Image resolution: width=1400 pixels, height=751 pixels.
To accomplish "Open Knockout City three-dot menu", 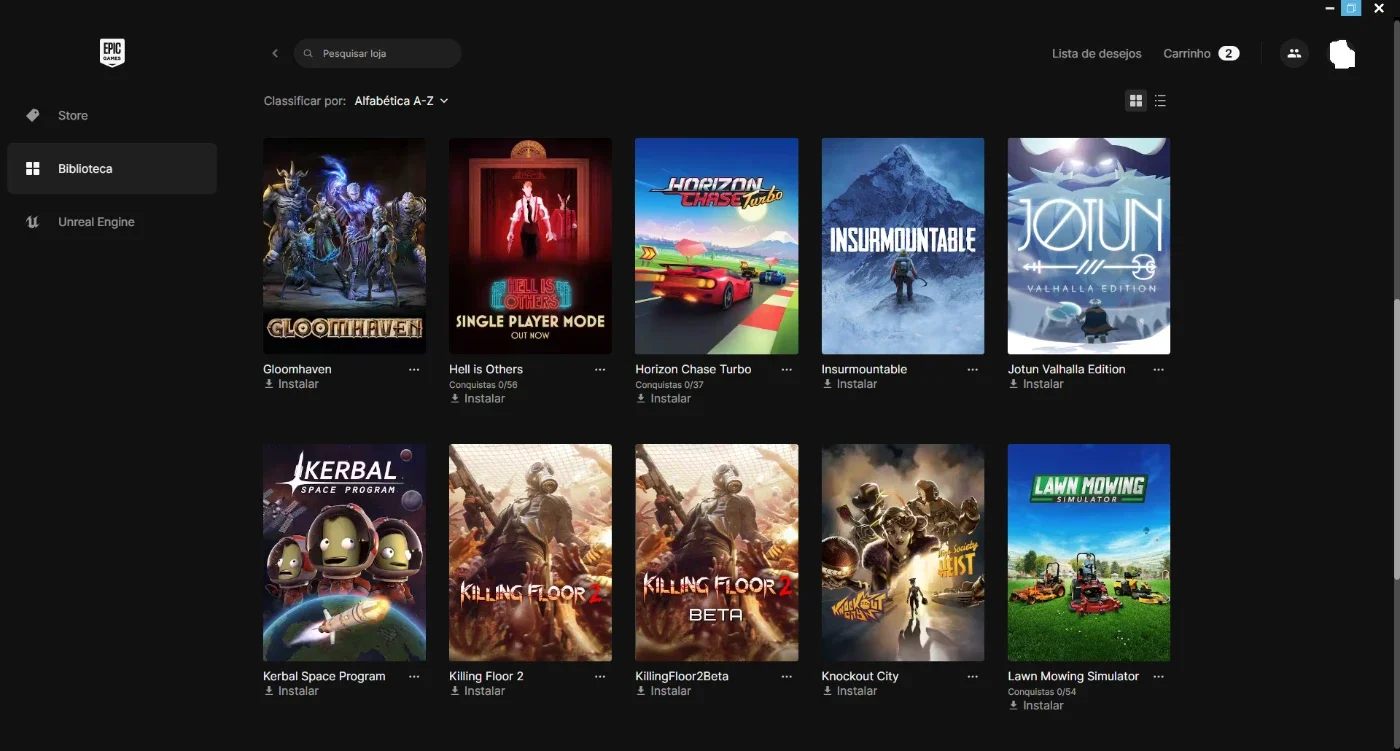I will pyautogui.click(x=972, y=677).
